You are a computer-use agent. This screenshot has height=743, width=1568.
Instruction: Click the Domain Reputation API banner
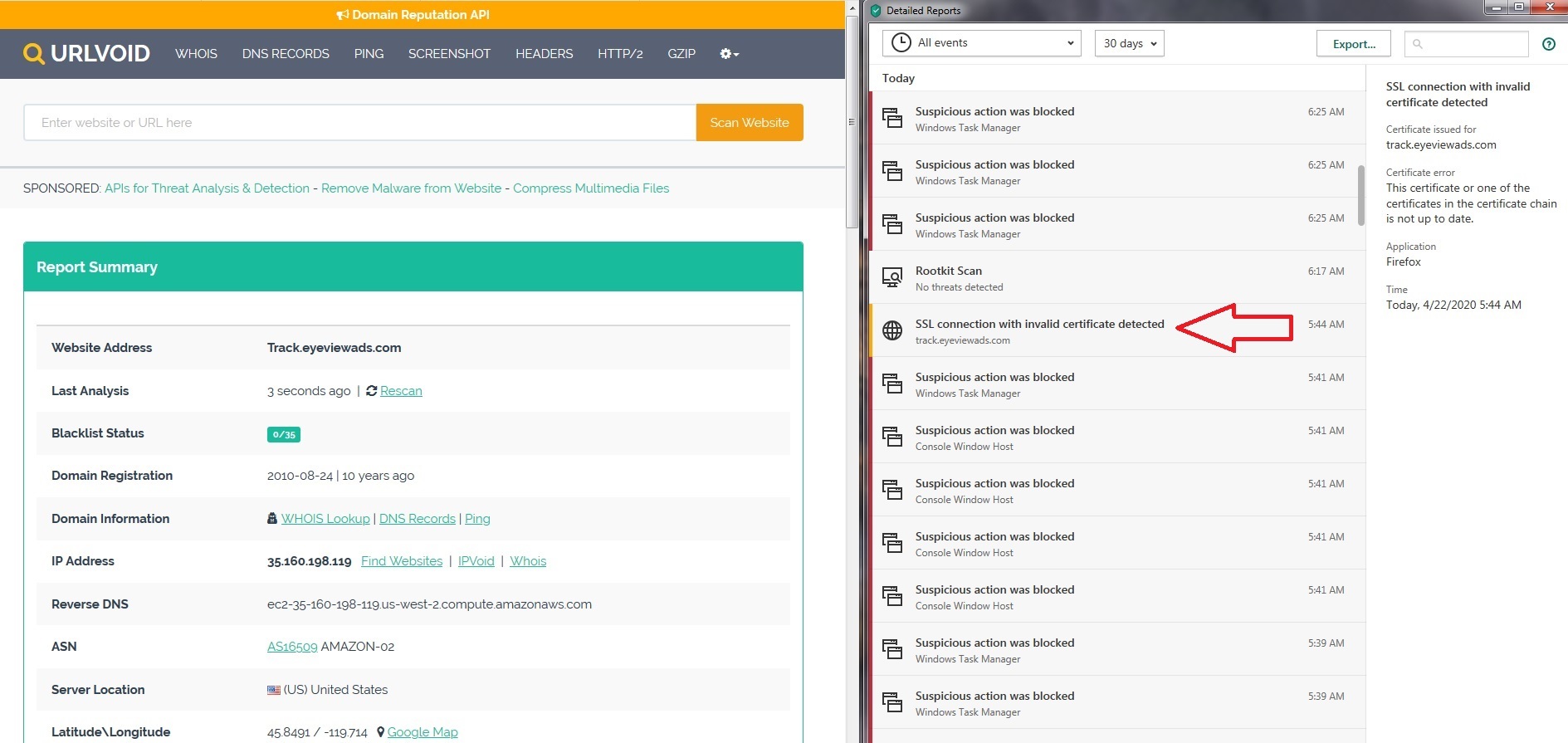pyautogui.click(x=413, y=15)
